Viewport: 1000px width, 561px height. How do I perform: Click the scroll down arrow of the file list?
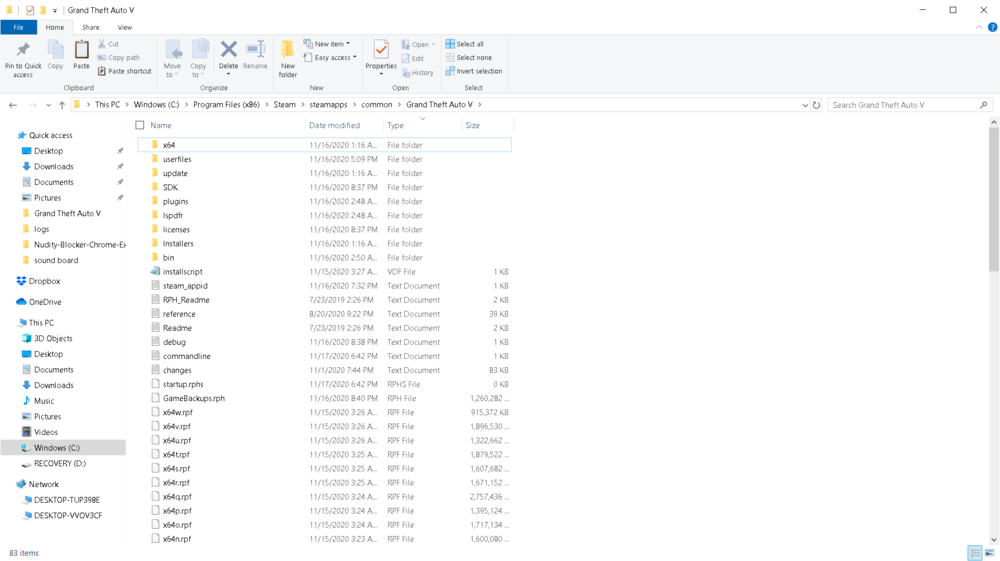click(994, 540)
